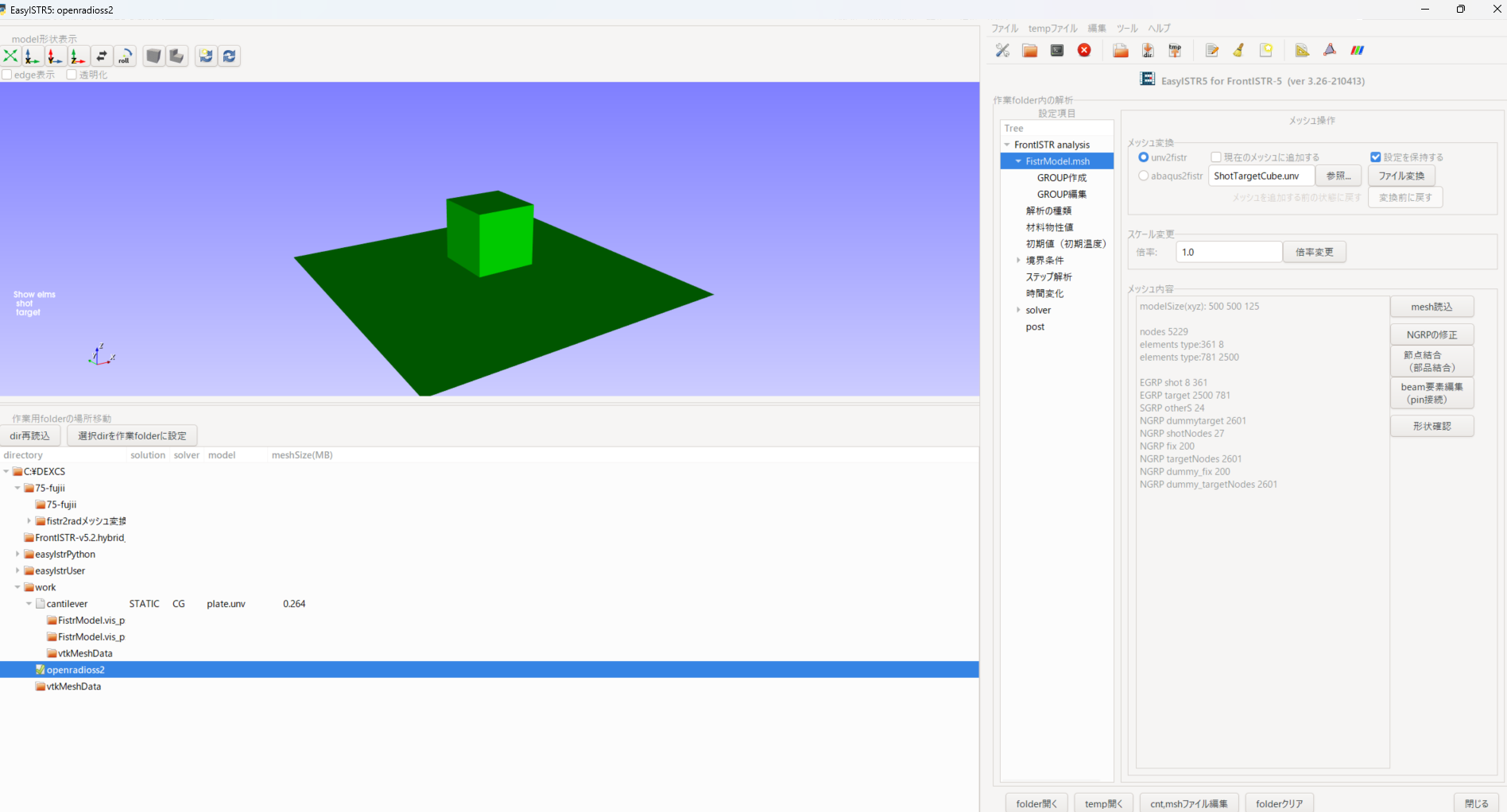This screenshot has height=812, width=1507.
Task: Set view to X-axis orientation icon
Action: pos(32,56)
